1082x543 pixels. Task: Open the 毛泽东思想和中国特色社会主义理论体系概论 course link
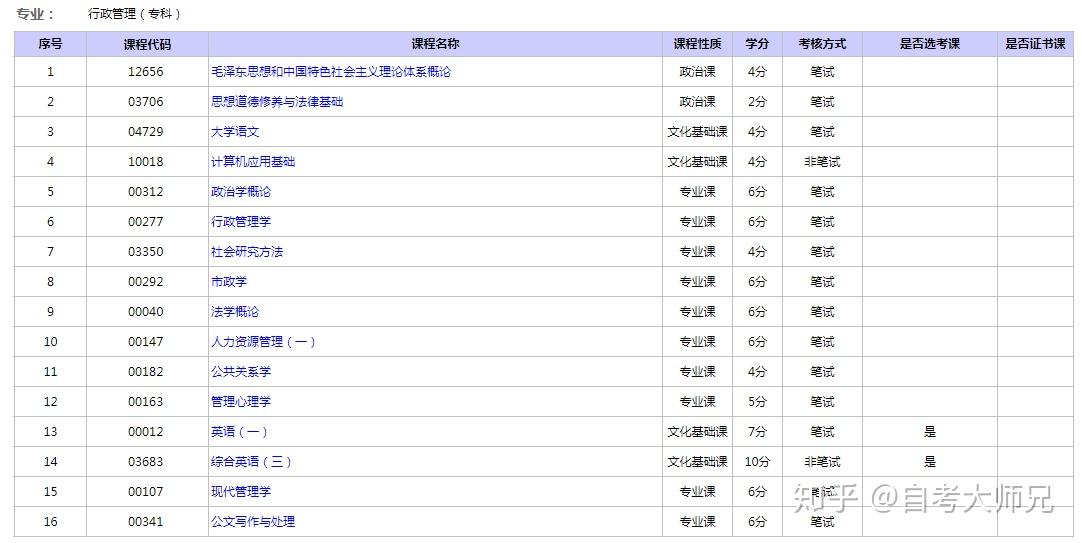coord(331,72)
